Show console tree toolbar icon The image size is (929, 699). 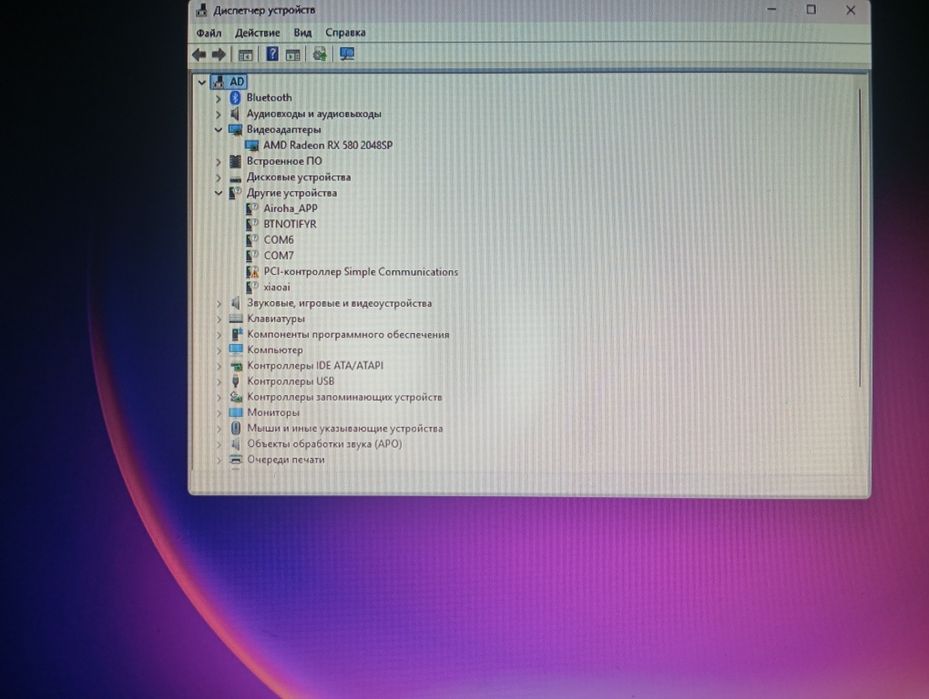tap(245, 55)
